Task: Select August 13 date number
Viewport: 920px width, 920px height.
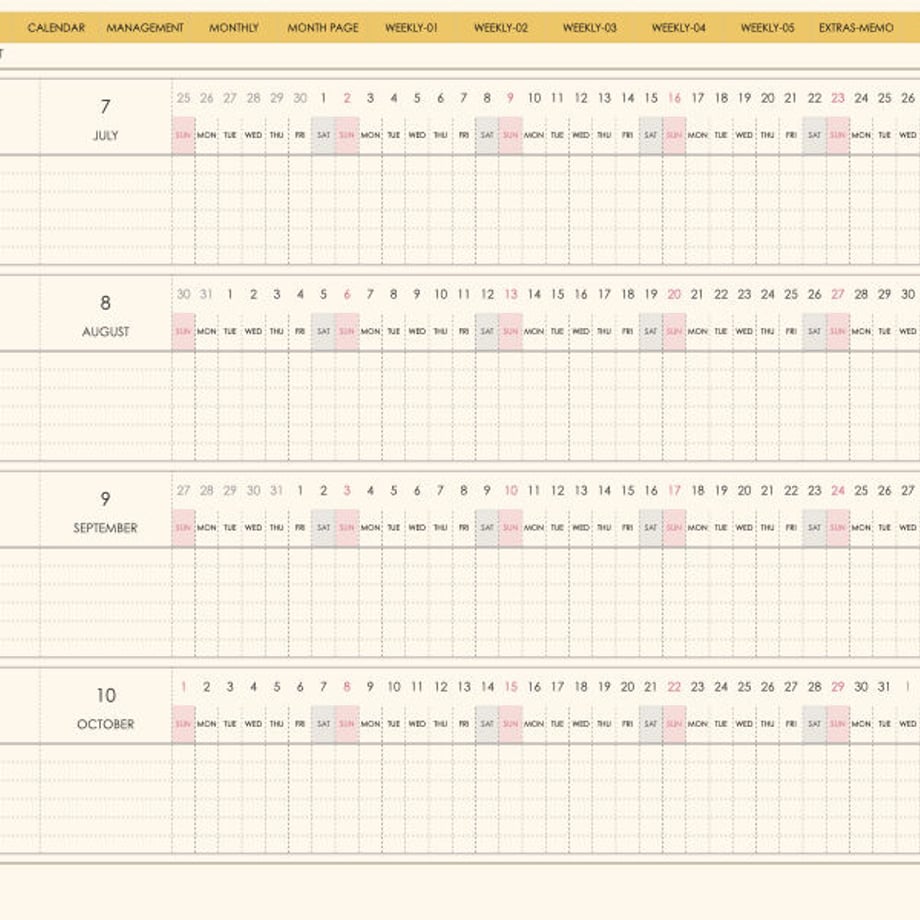Action: [x=511, y=294]
